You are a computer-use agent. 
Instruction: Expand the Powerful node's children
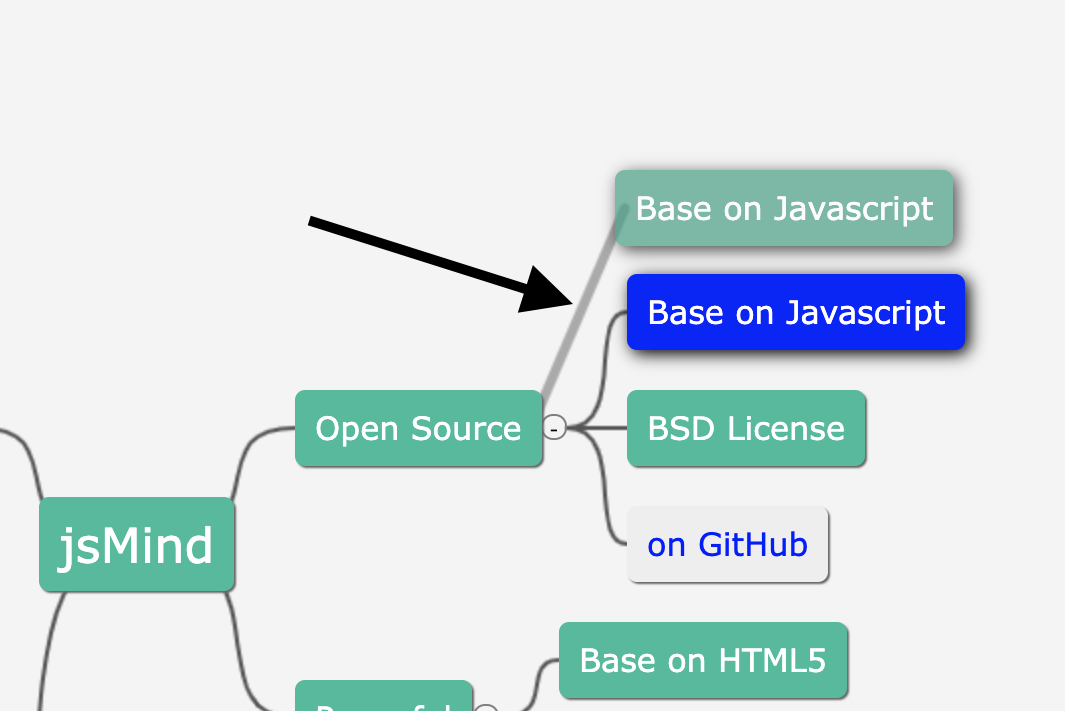click(487, 709)
